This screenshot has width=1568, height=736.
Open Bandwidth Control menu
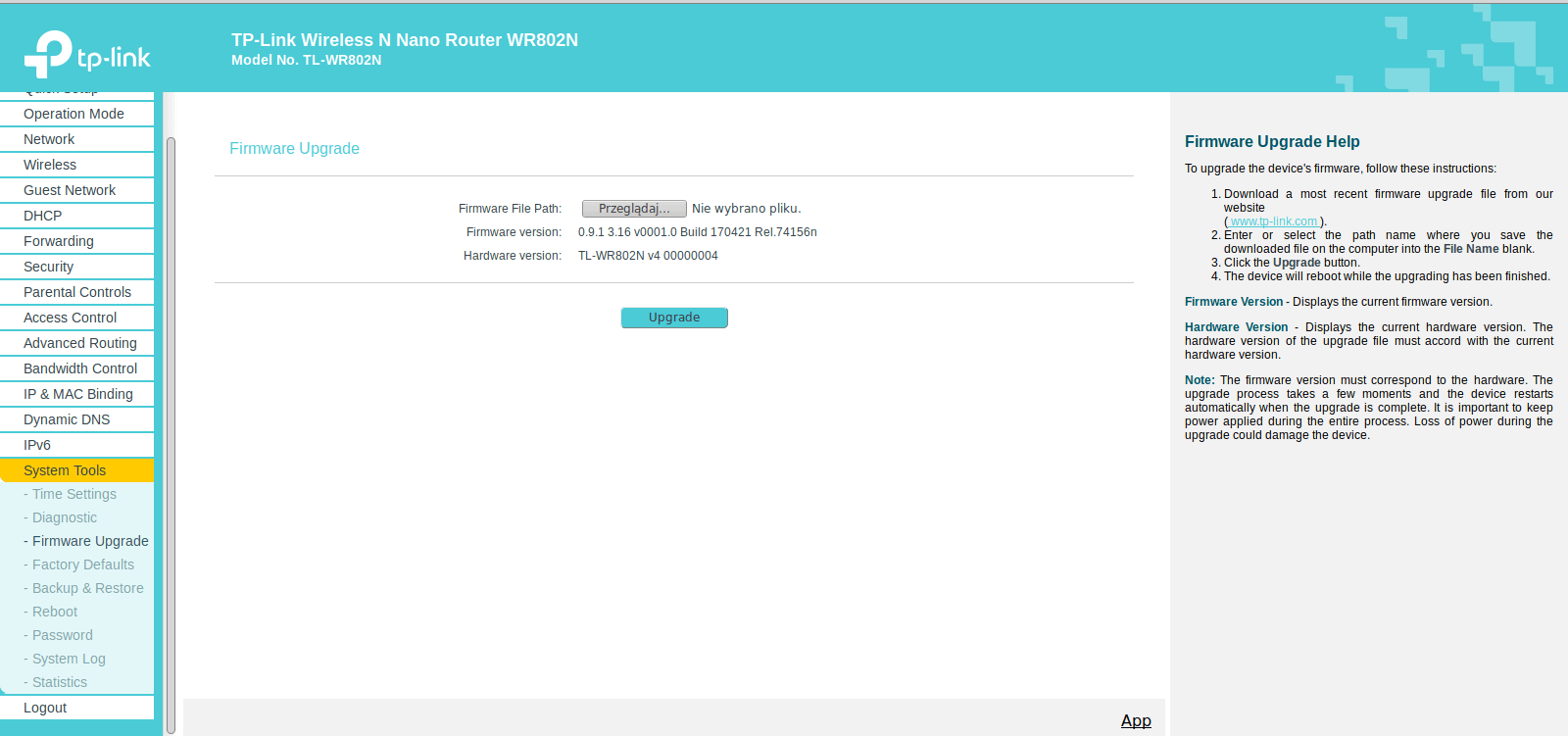[76, 368]
